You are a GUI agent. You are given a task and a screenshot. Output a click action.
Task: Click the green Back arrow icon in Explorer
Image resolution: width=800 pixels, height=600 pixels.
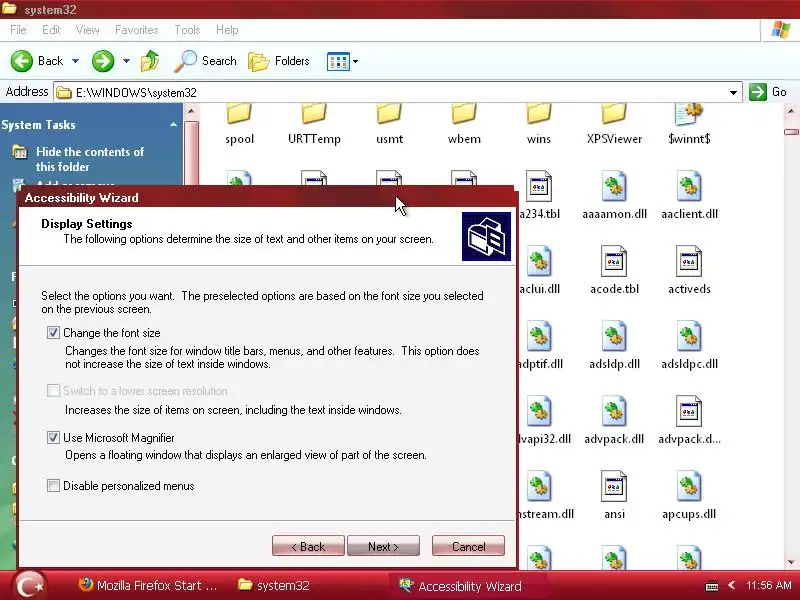(x=22, y=61)
